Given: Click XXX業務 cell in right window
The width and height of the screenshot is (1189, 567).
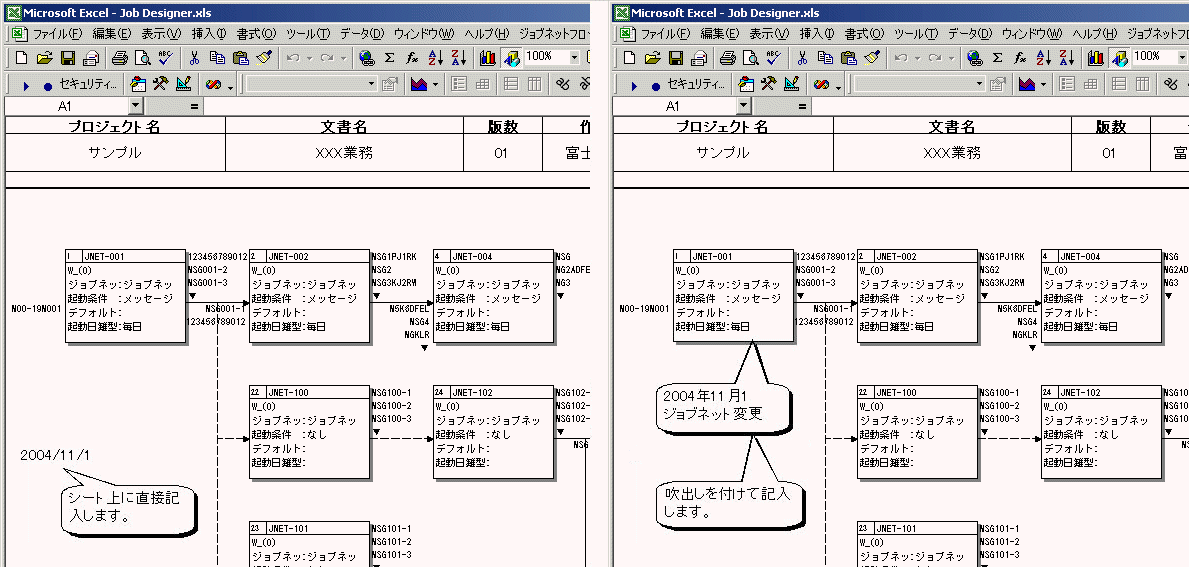Looking at the screenshot, I should 952,152.
